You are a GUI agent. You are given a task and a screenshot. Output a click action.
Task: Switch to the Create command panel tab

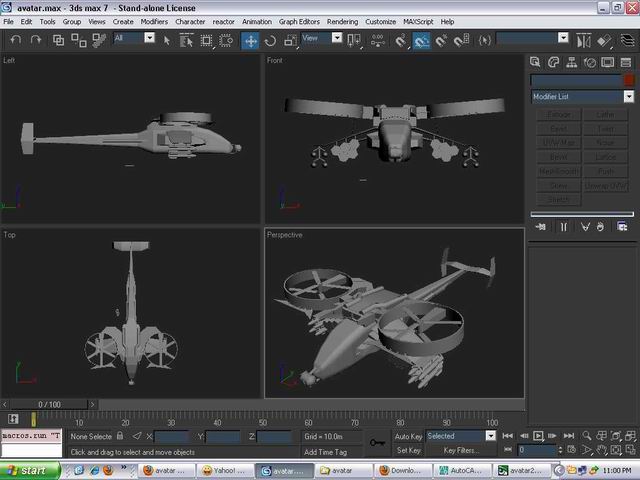pos(535,62)
